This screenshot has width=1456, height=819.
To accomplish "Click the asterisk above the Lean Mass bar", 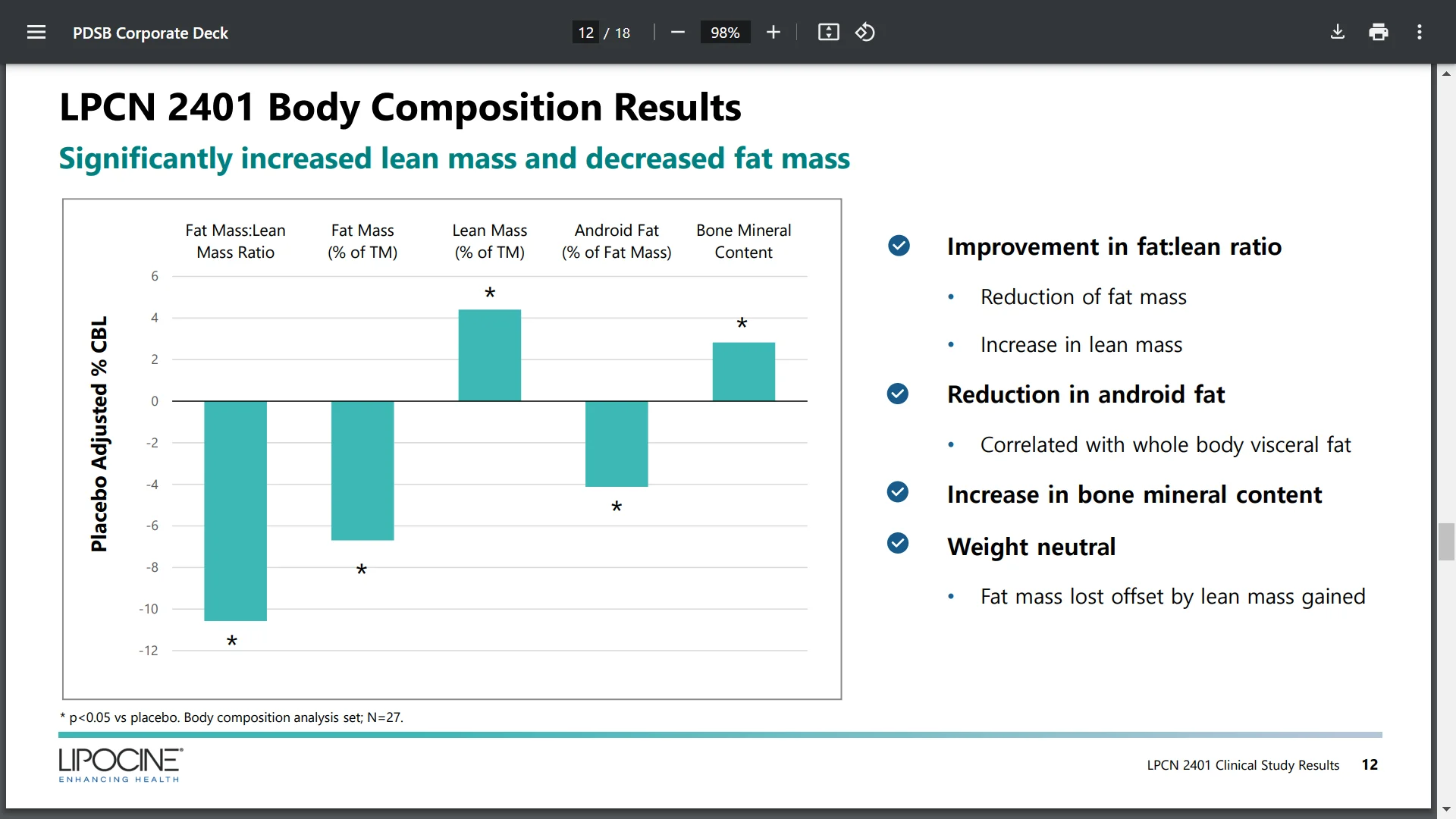I will pos(490,293).
